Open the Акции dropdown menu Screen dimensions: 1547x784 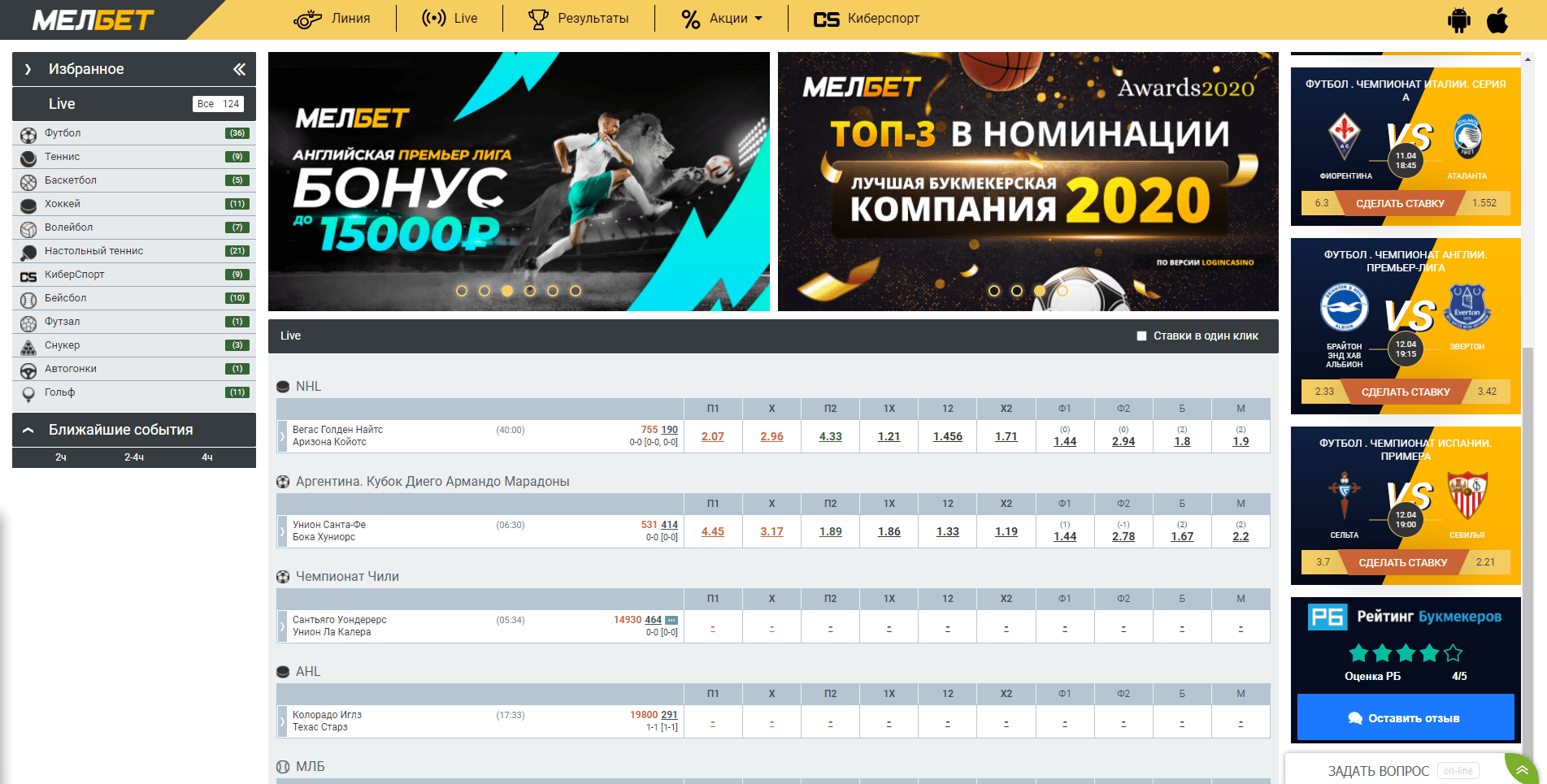point(722,19)
